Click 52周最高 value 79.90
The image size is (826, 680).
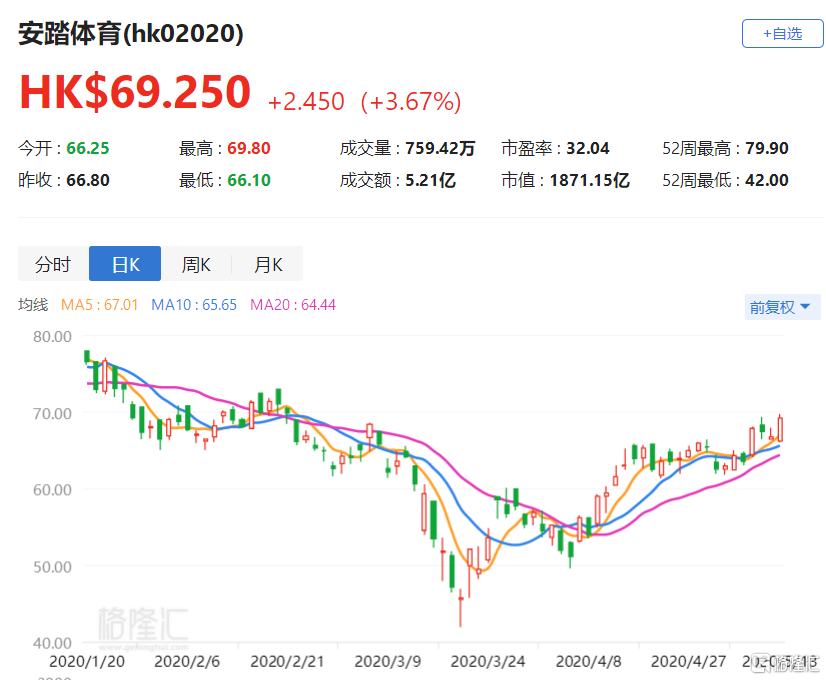pyautogui.click(x=767, y=149)
